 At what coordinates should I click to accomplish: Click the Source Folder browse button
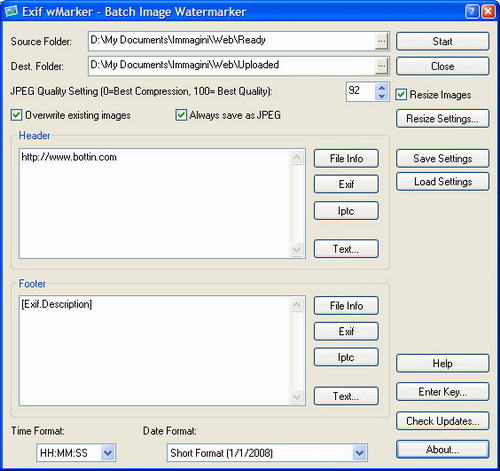(x=382, y=41)
